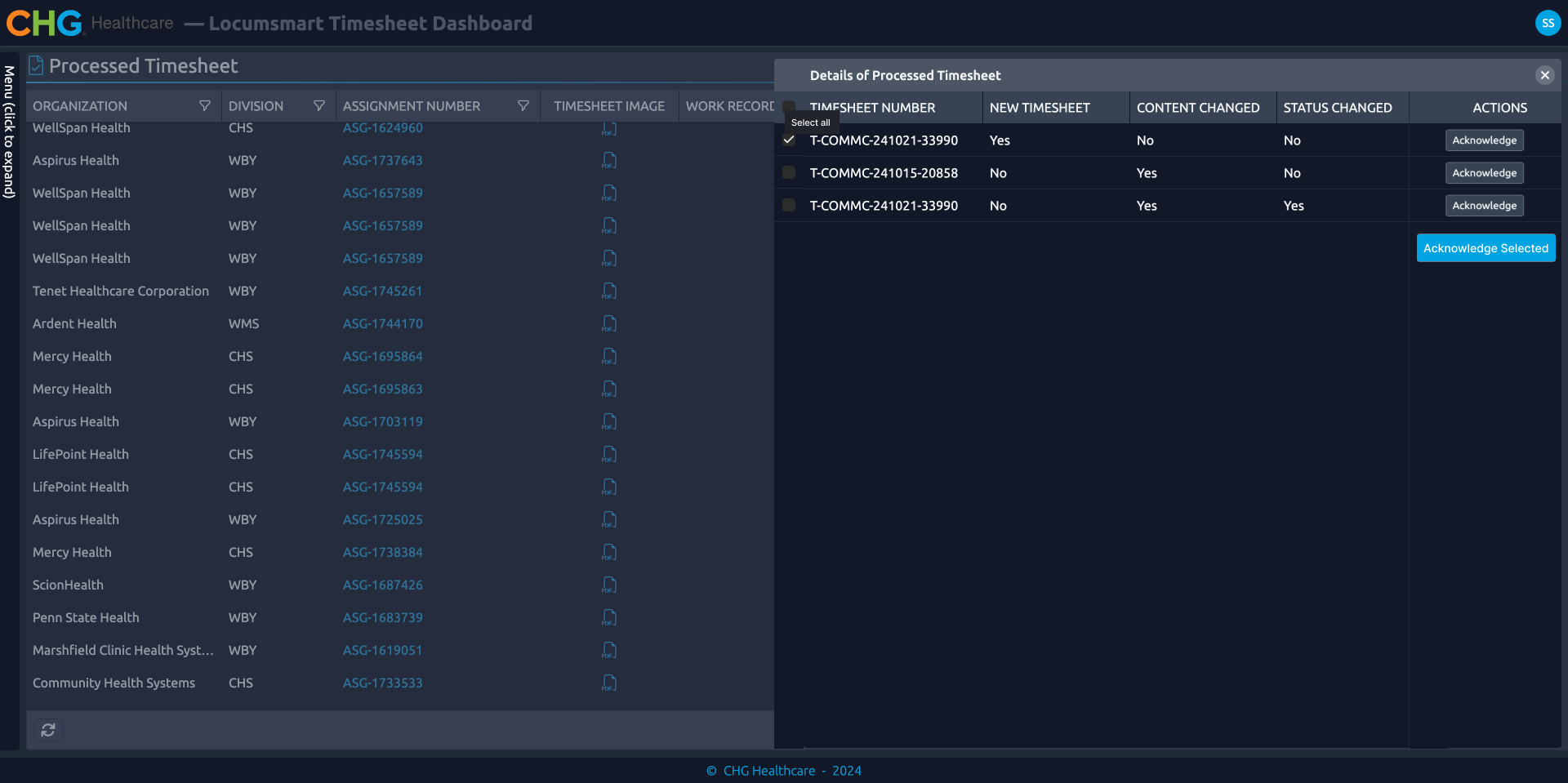Open timesheet PDF for ASG-1737643

point(609,161)
